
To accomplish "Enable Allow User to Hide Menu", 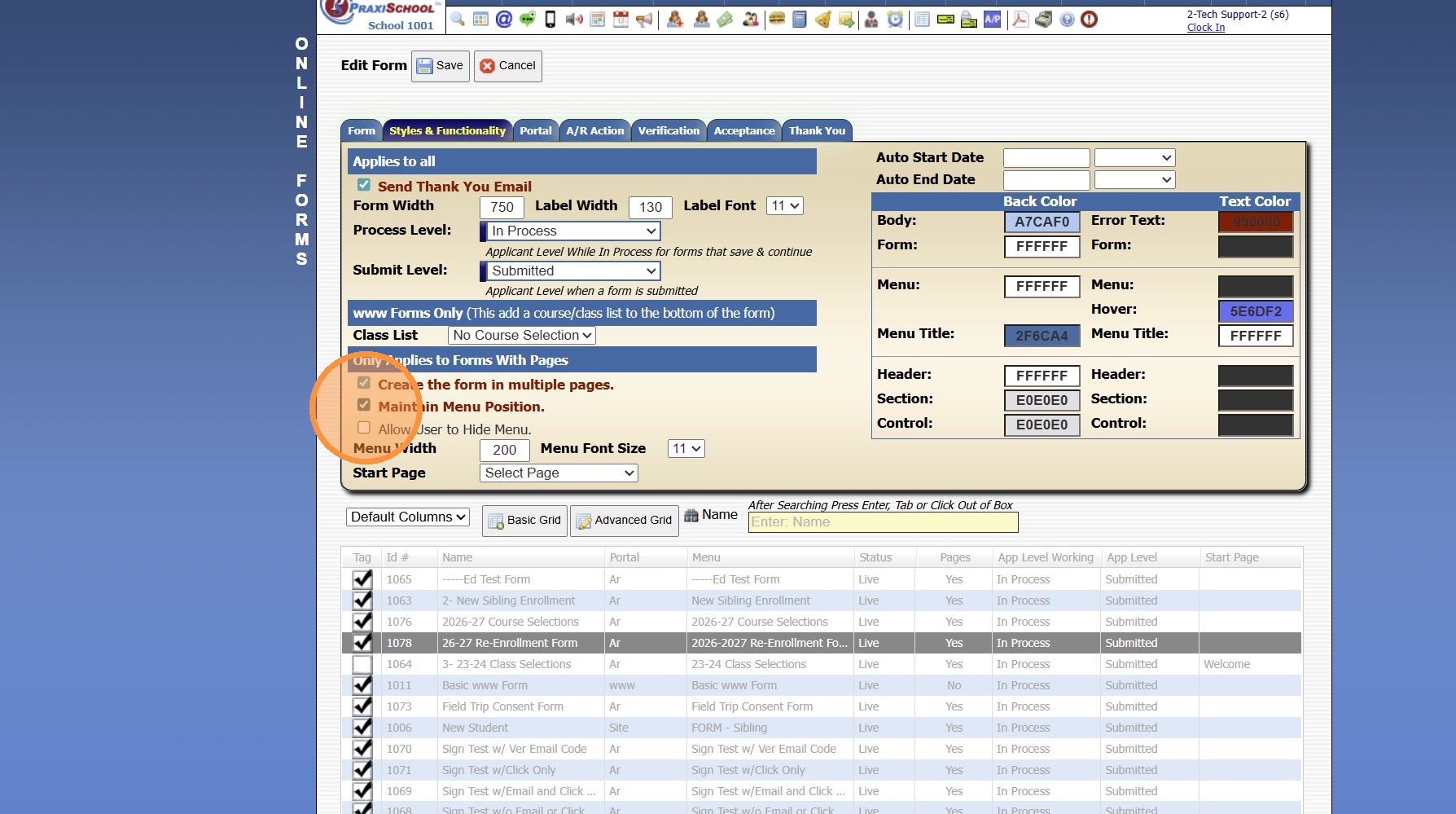I will click(364, 428).
